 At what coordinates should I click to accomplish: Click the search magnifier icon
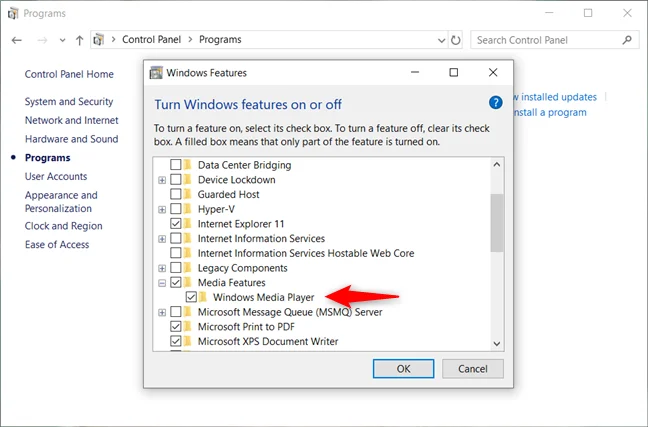point(627,40)
